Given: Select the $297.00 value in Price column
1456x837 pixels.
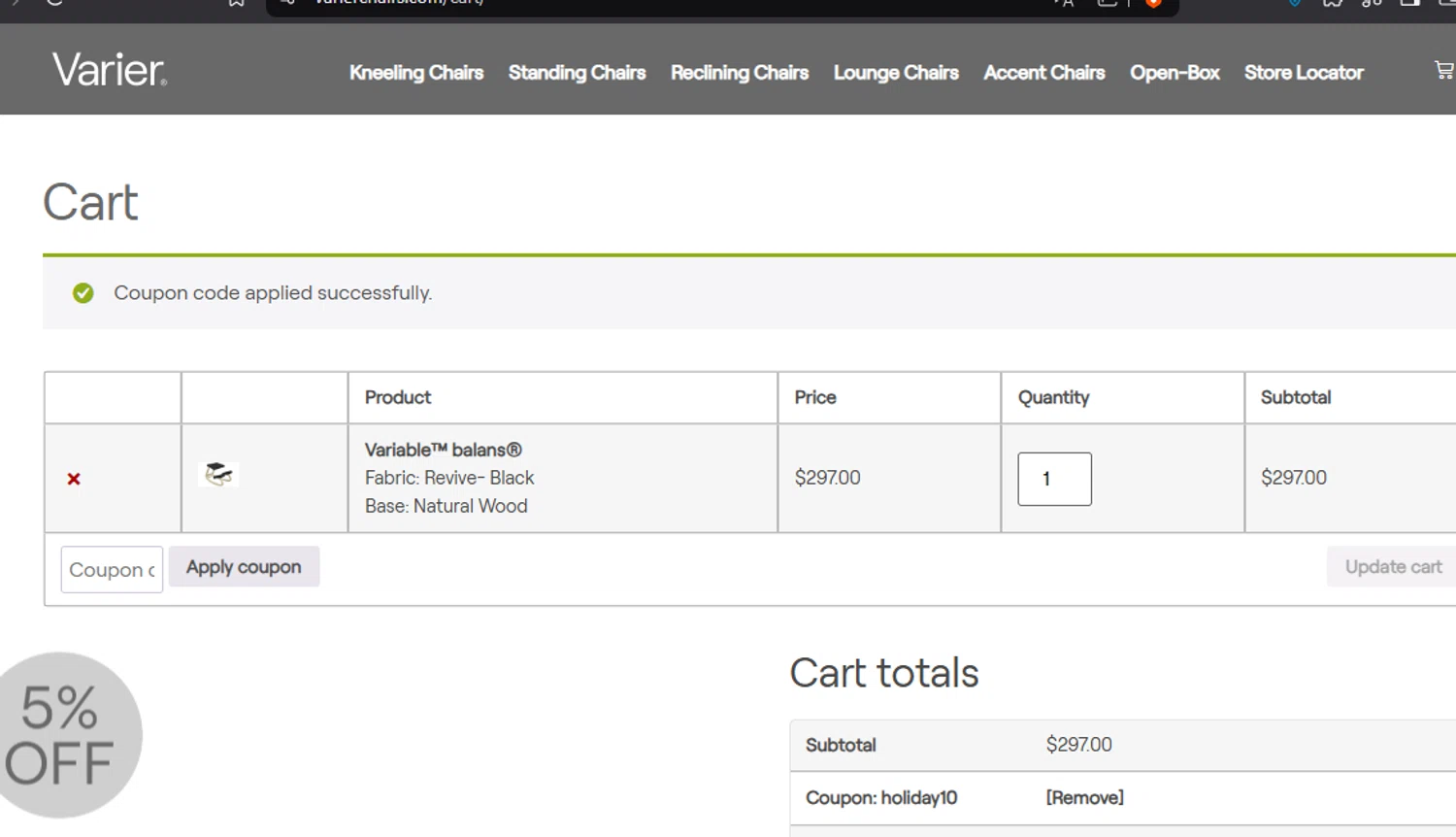Looking at the screenshot, I should pos(827,478).
